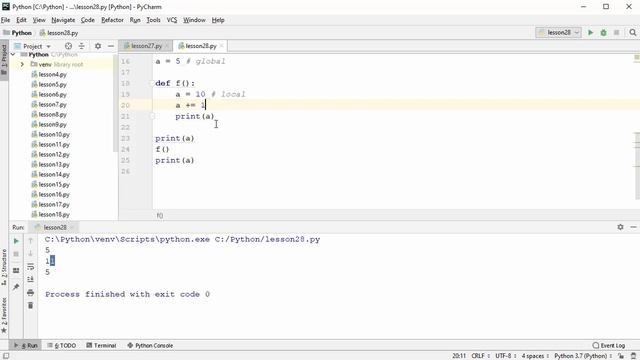This screenshot has height=360, width=640.
Task: Change UTF-8 encoding in status bar
Action: [506, 356]
